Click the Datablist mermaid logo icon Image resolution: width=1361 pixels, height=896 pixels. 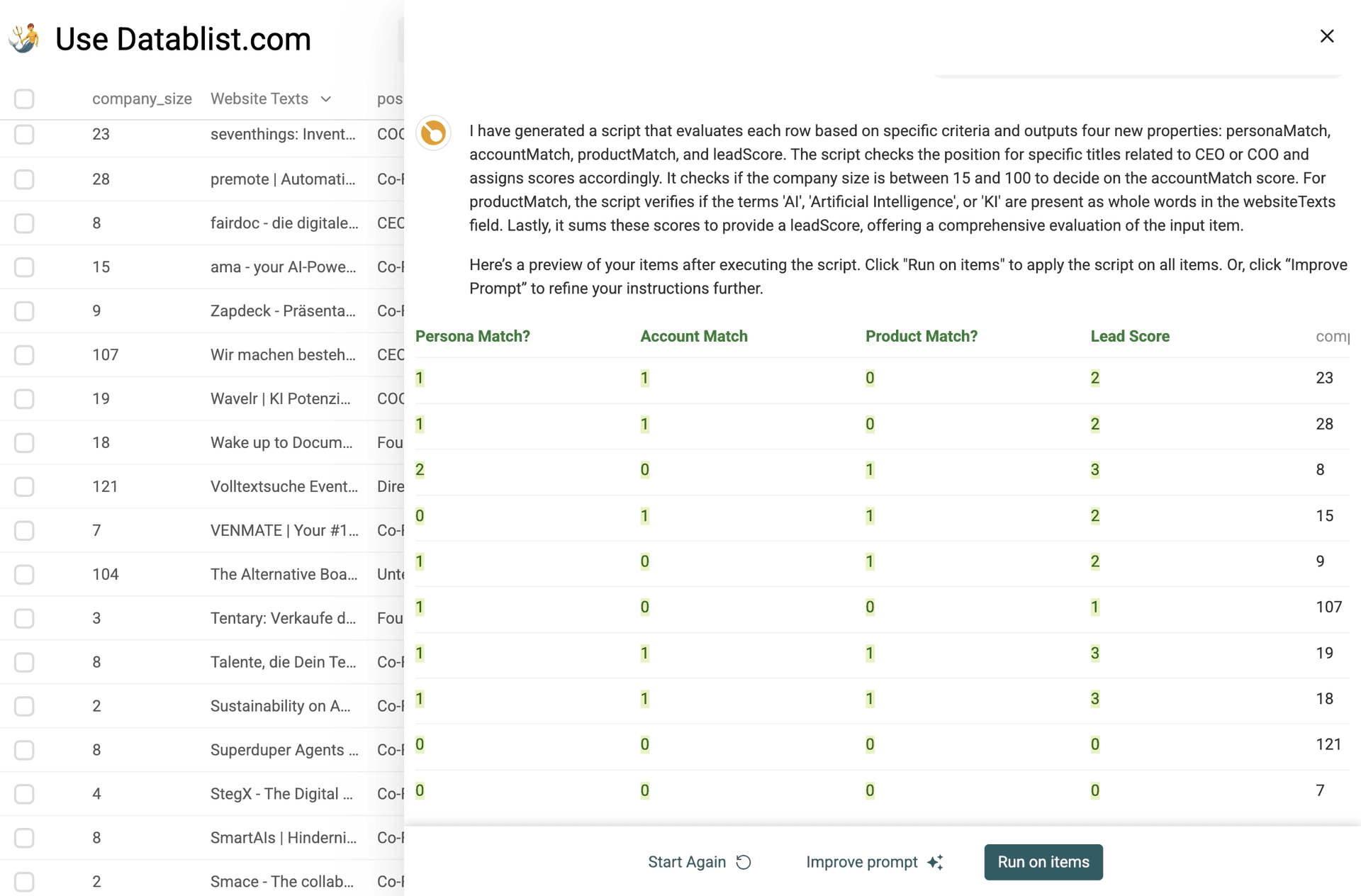(24, 38)
